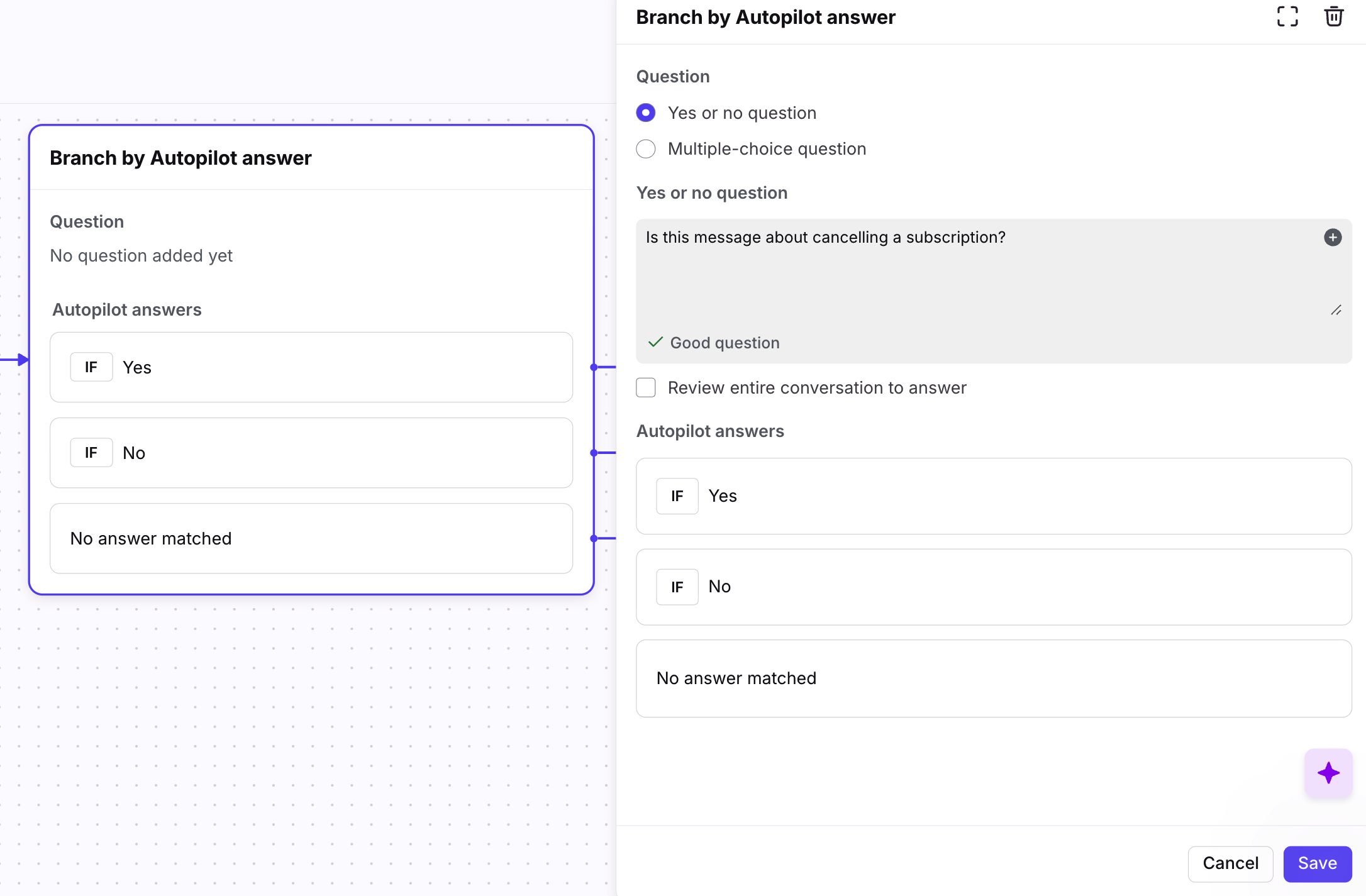
Task: Click the IF badge beside No in side panel
Action: [677, 587]
